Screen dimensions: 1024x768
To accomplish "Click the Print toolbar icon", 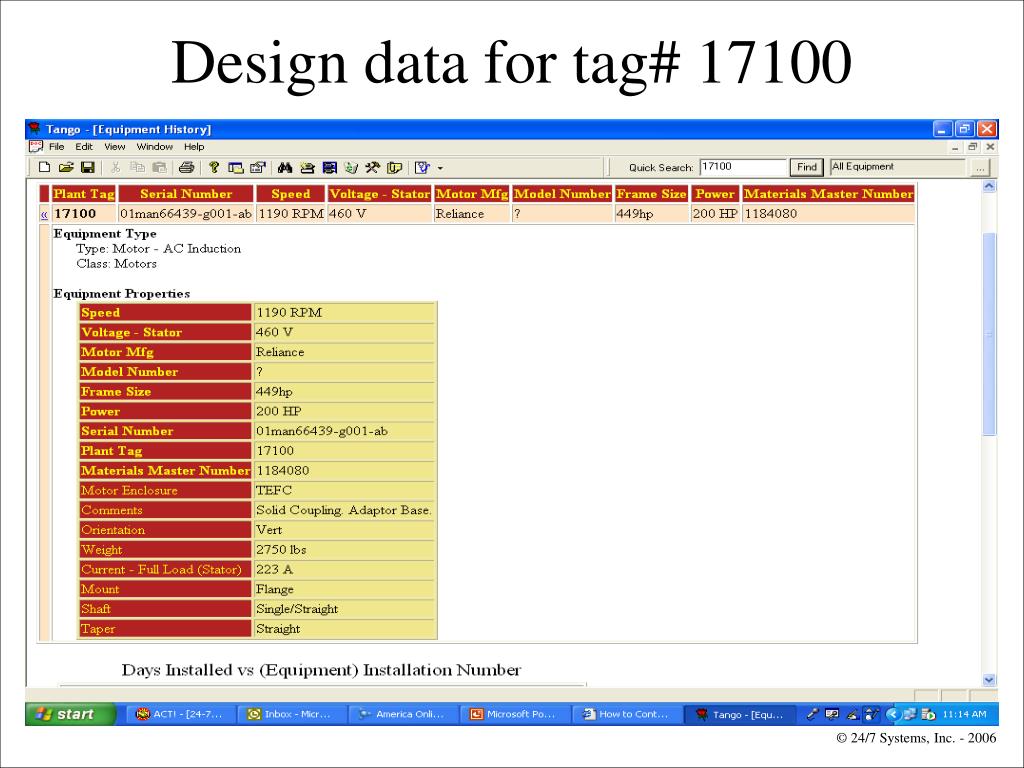I will (186, 167).
